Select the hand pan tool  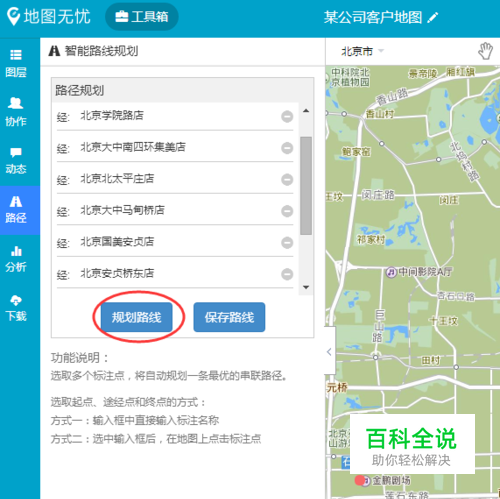[x=485, y=51]
